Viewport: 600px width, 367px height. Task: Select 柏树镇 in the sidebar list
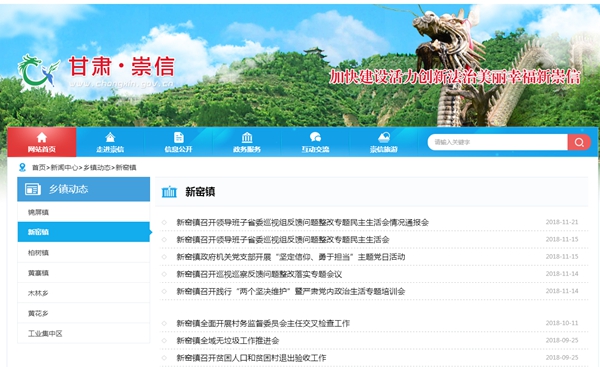click(x=83, y=253)
